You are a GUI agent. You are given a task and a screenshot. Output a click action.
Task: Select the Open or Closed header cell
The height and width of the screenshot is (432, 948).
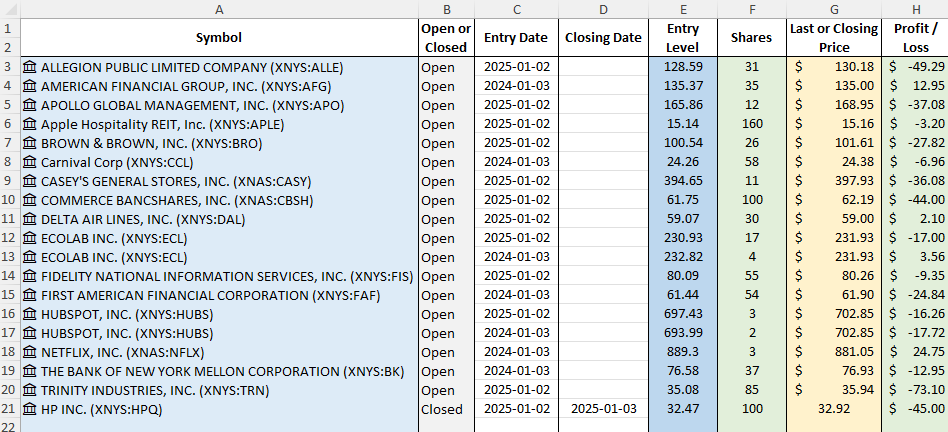[x=446, y=37]
